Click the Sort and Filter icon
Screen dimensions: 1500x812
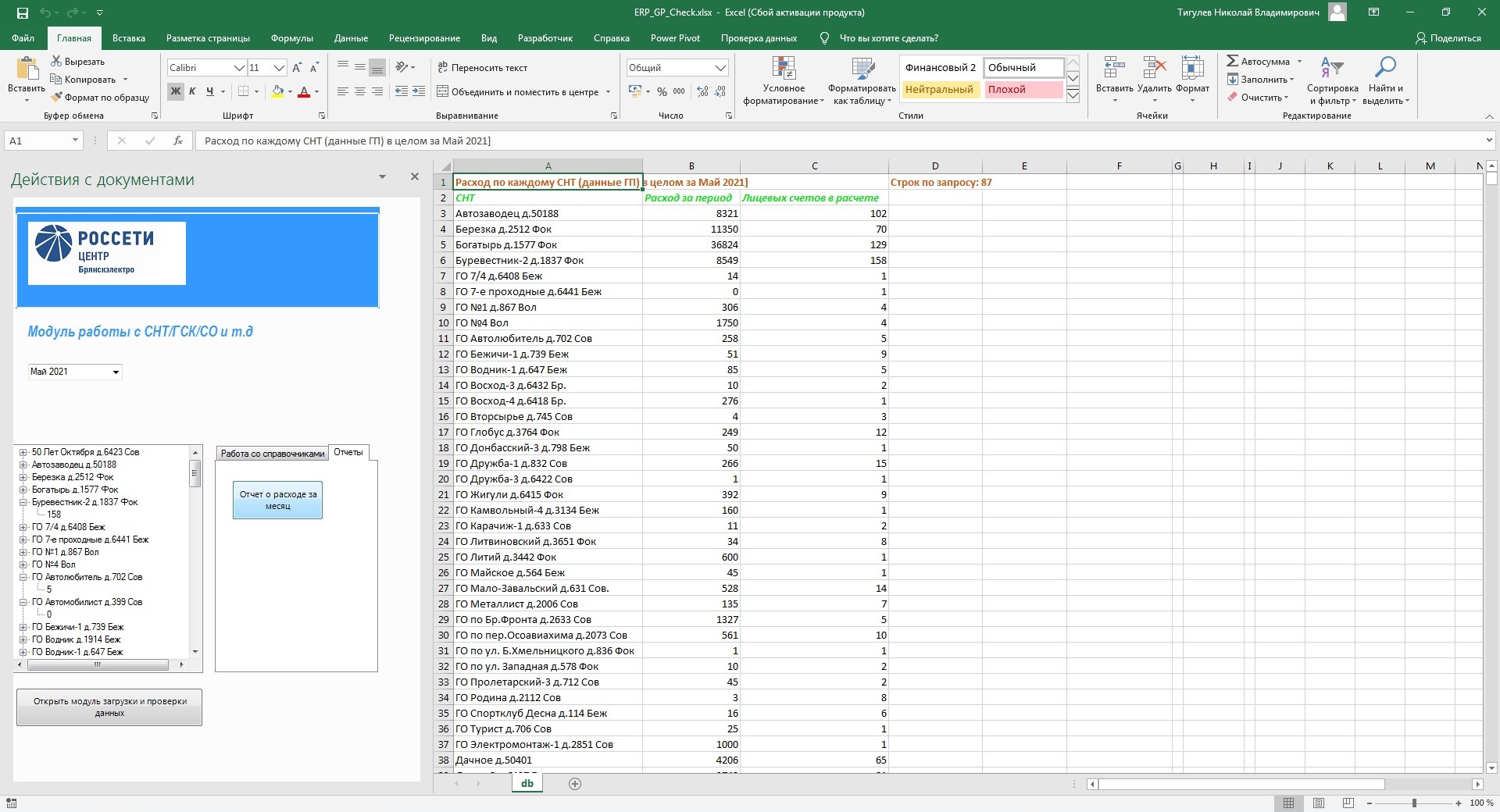pyautogui.click(x=1331, y=68)
